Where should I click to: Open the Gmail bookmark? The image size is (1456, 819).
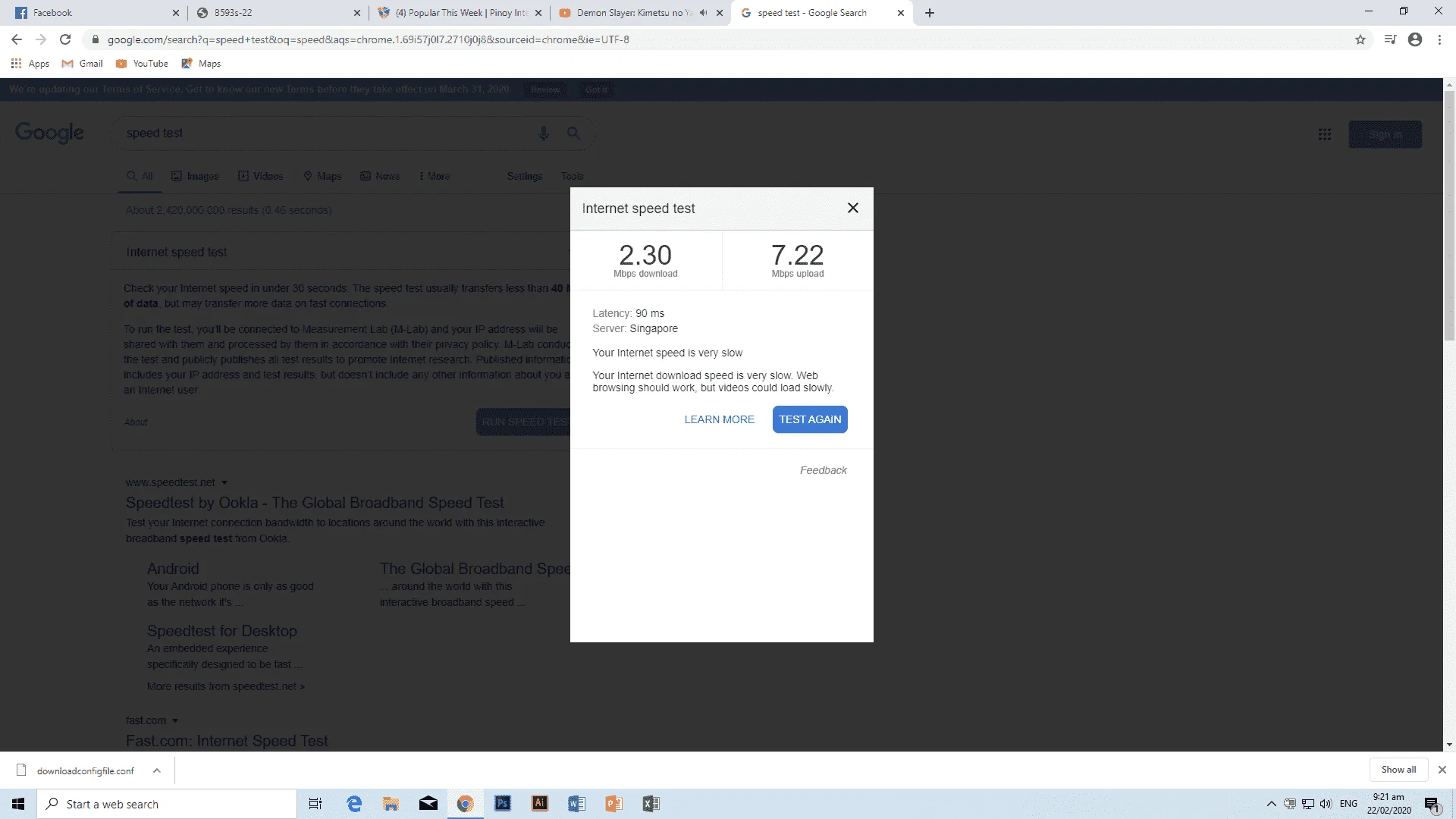point(82,64)
